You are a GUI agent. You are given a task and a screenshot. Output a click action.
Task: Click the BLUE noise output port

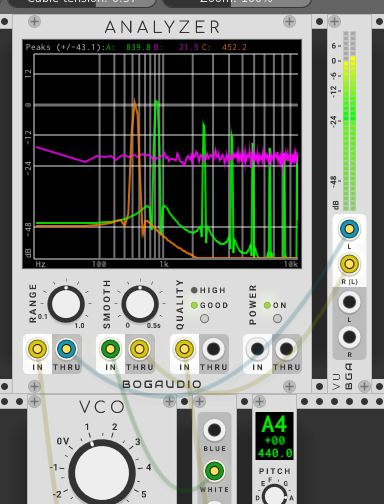pyautogui.click(x=214, y=430)
